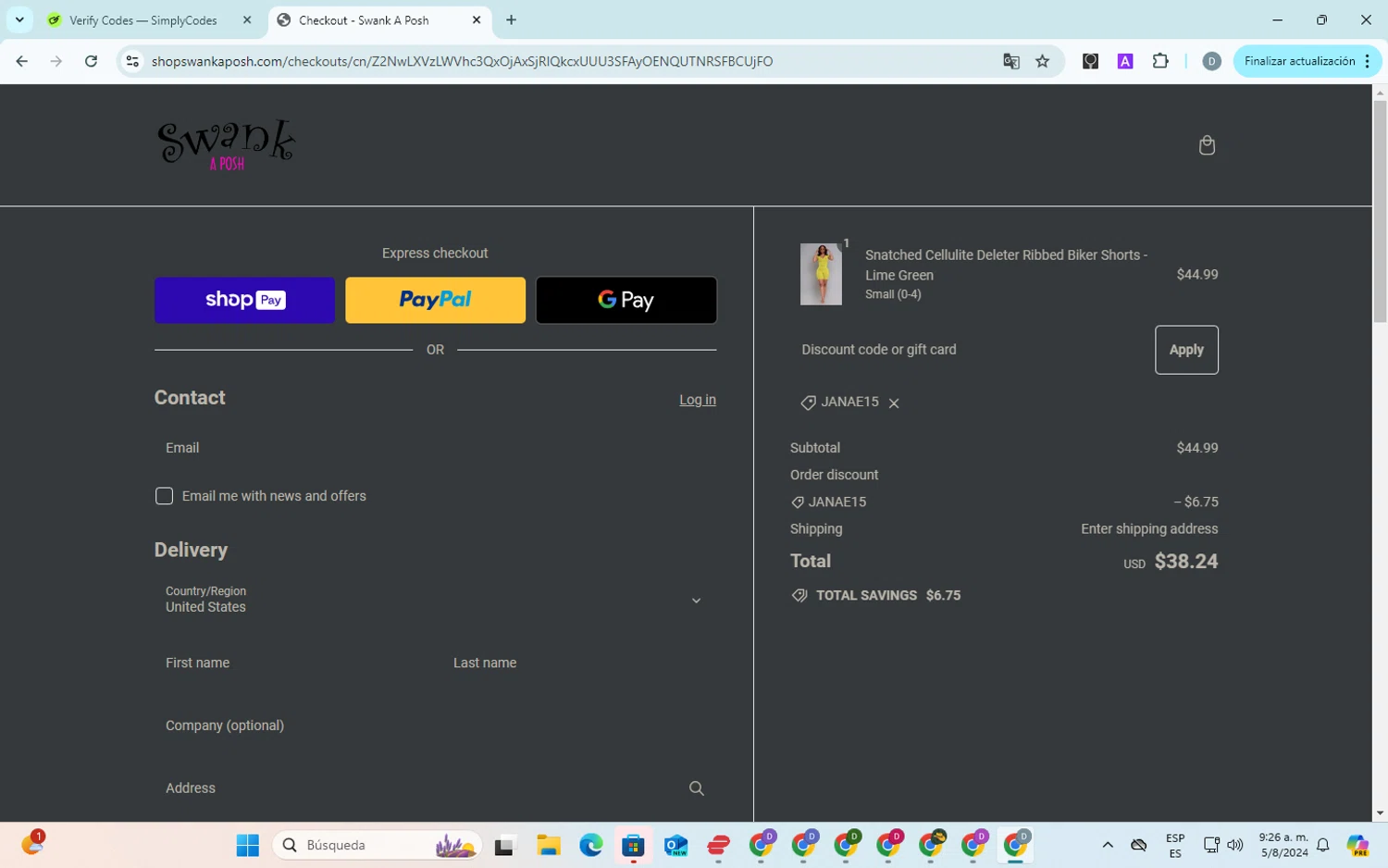Click the Subtotal $44.99 value
This screenshot has width=1388, height=868.
tap(1197, 448)
